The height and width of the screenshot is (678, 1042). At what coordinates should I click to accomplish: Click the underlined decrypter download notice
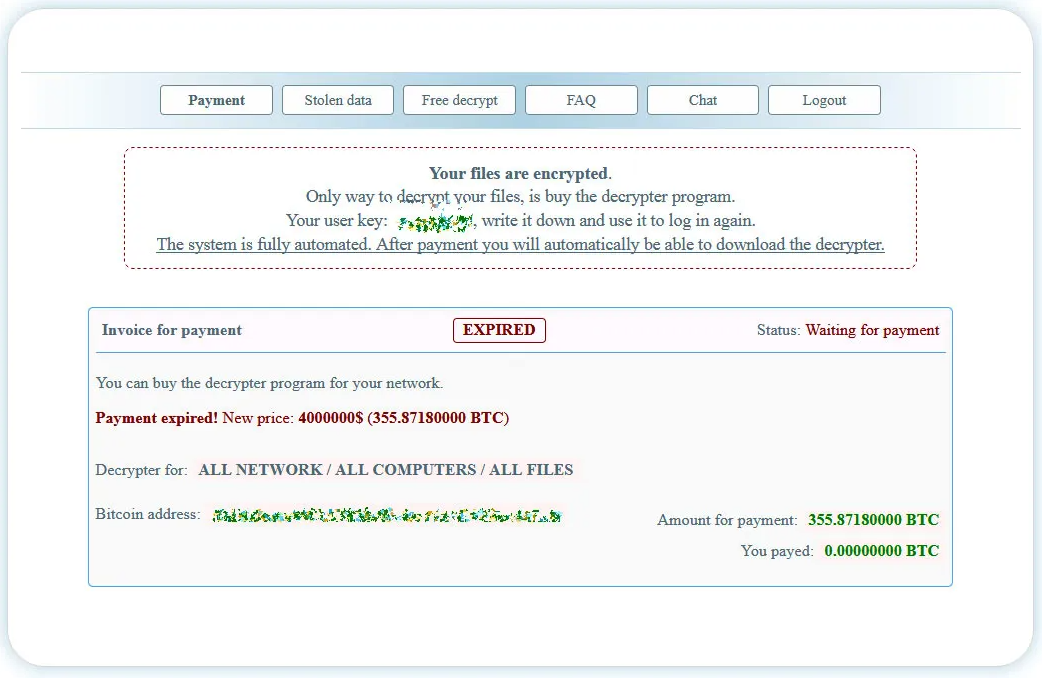tap(521, 244)
